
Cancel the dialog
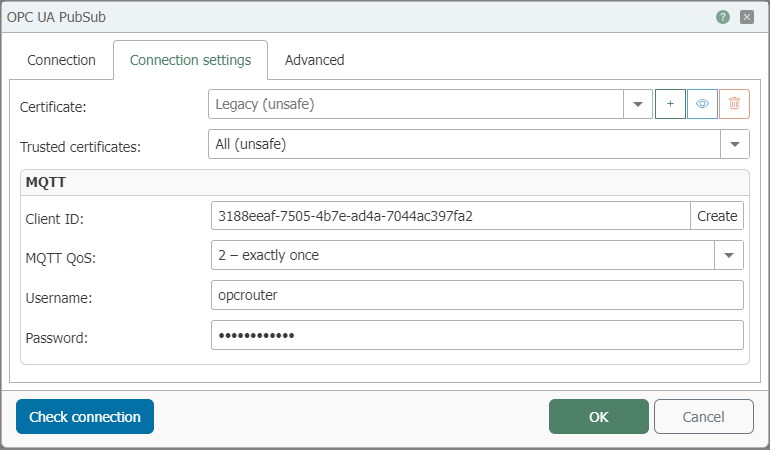coord(704,417)
